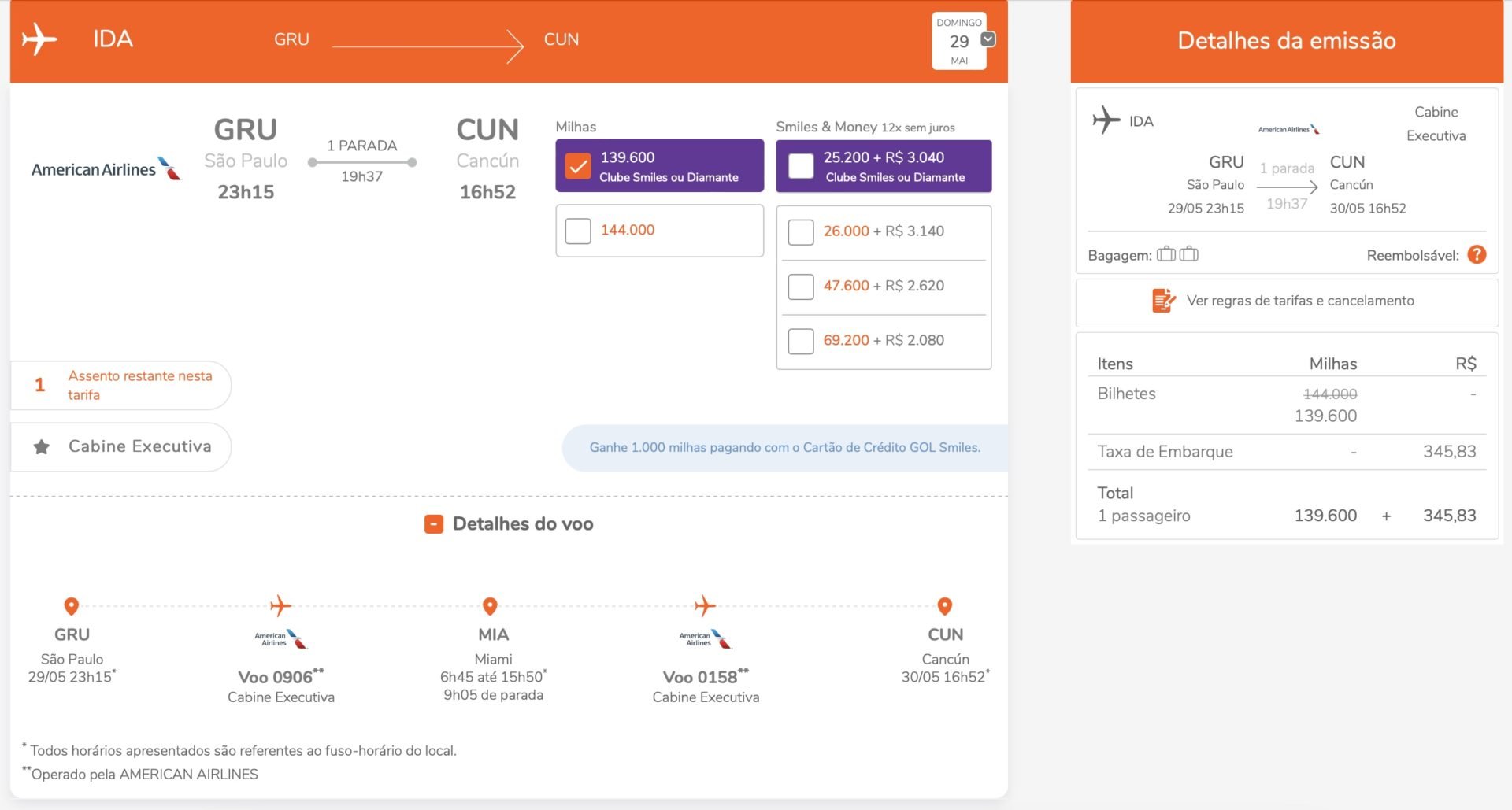Click the Voo 0906 flight number
Image resolution: width=1512 pixels, height=810 pixels.
point(281,677)
